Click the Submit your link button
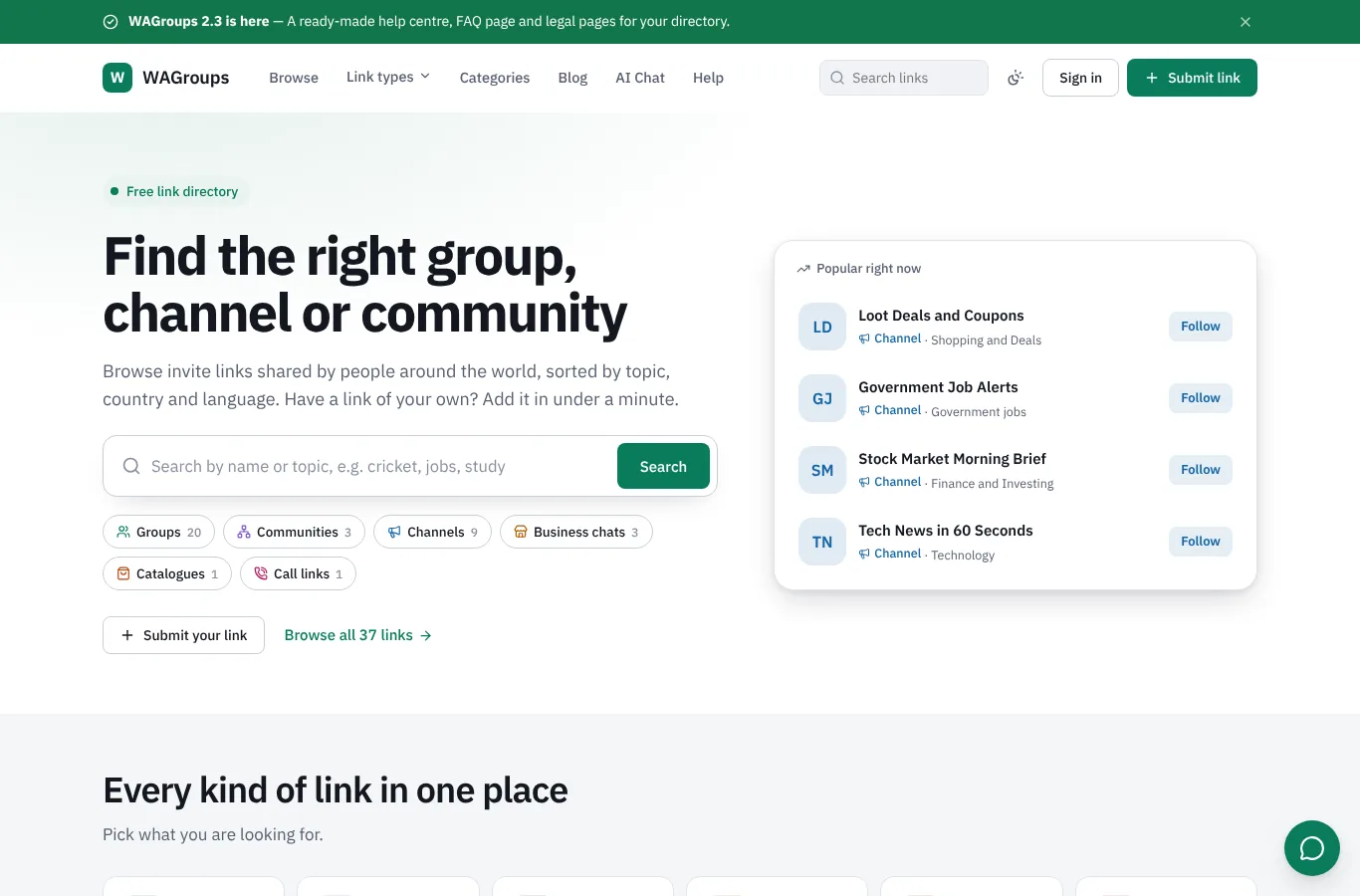This screenshot has height=896, width=1360. (x=183, y=635)
